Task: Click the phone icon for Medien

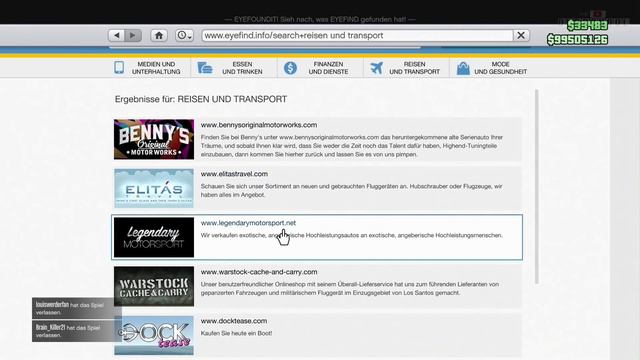Action: pyautogui.click(x=119, y=67)
